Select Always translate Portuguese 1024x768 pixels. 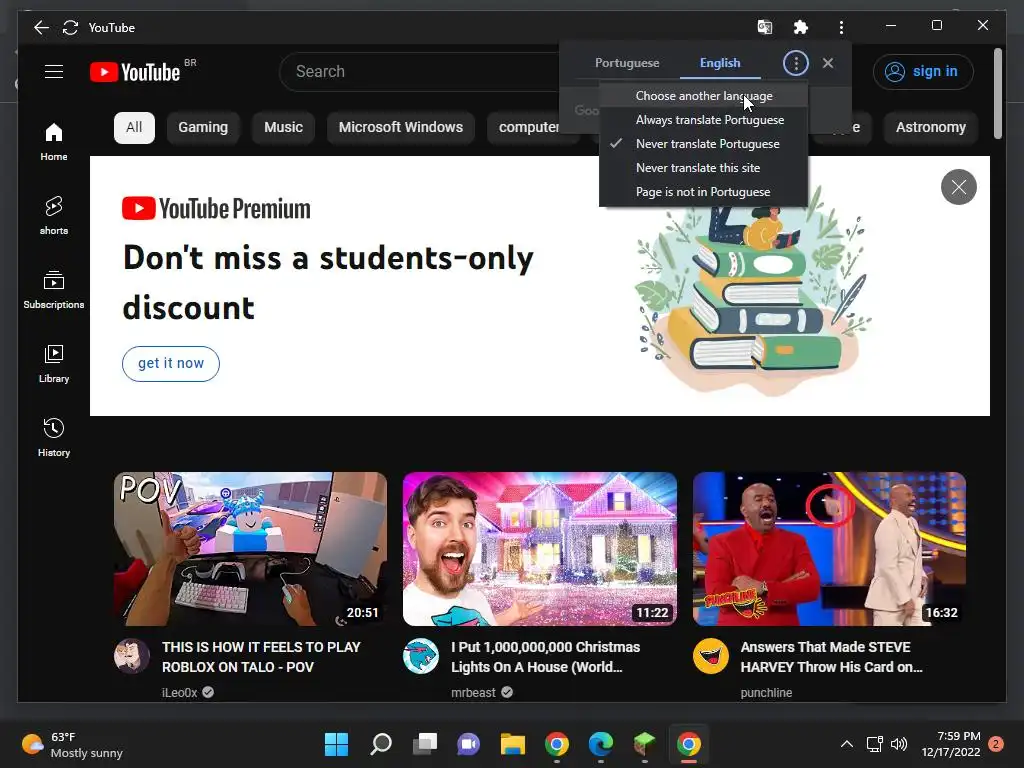(703, 120)
